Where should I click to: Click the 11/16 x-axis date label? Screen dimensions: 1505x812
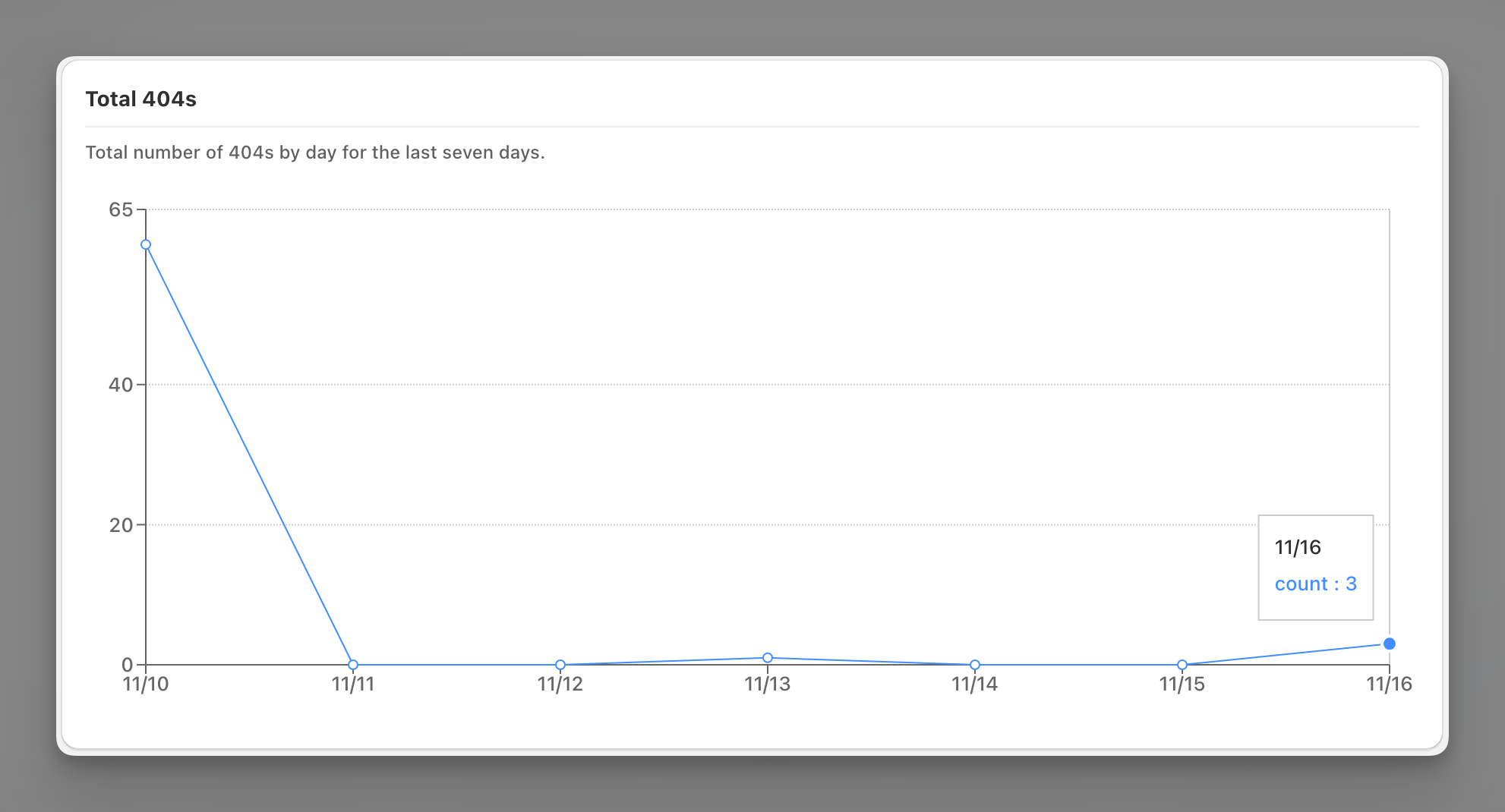[1390, 685]
